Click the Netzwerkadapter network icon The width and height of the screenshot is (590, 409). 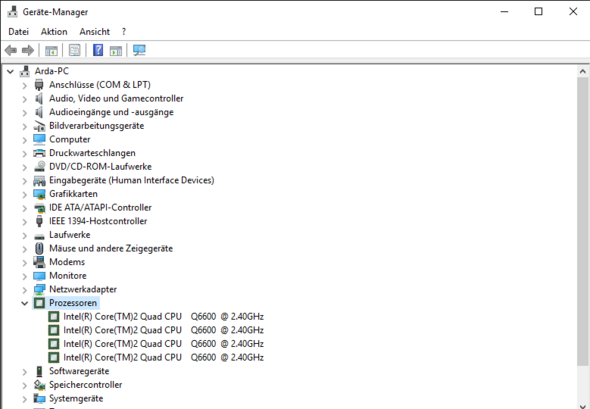click(39, 289)
